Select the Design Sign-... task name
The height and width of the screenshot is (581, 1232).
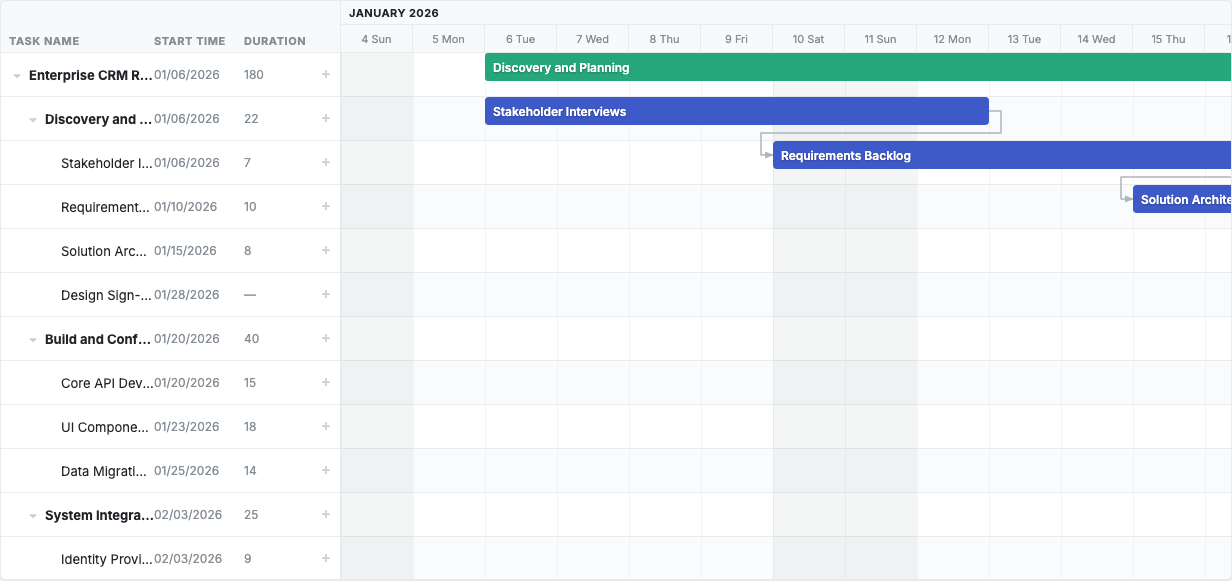click(x=107, y=295)
